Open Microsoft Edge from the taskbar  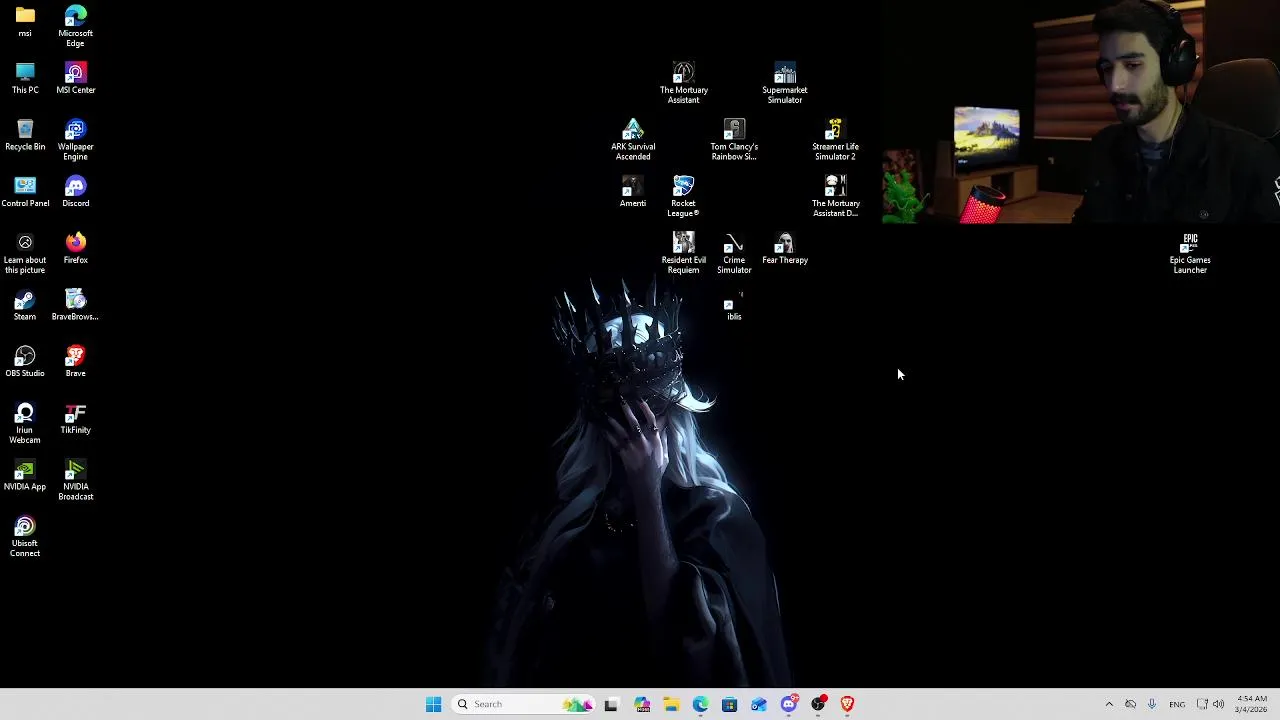[700, 704]
